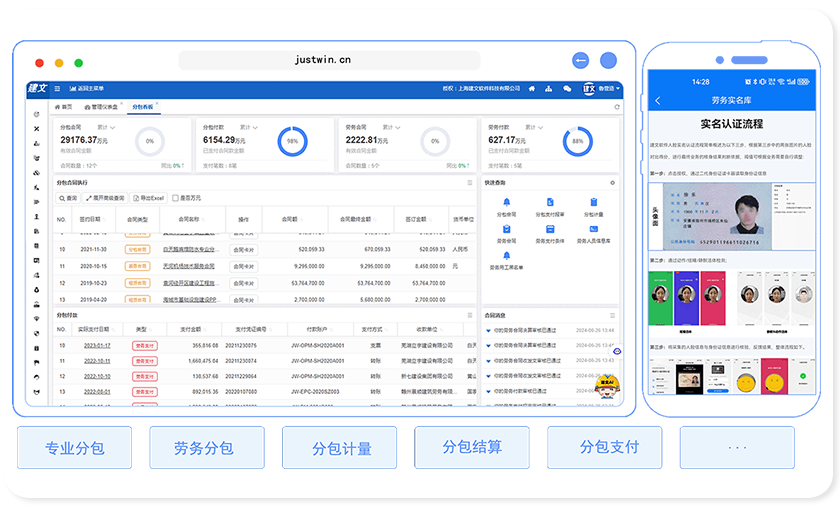Image resolution: width=840 pixels, height=506 pixels.
Task: Open the 分包计量 quick query icon
Action: point(593,203)
